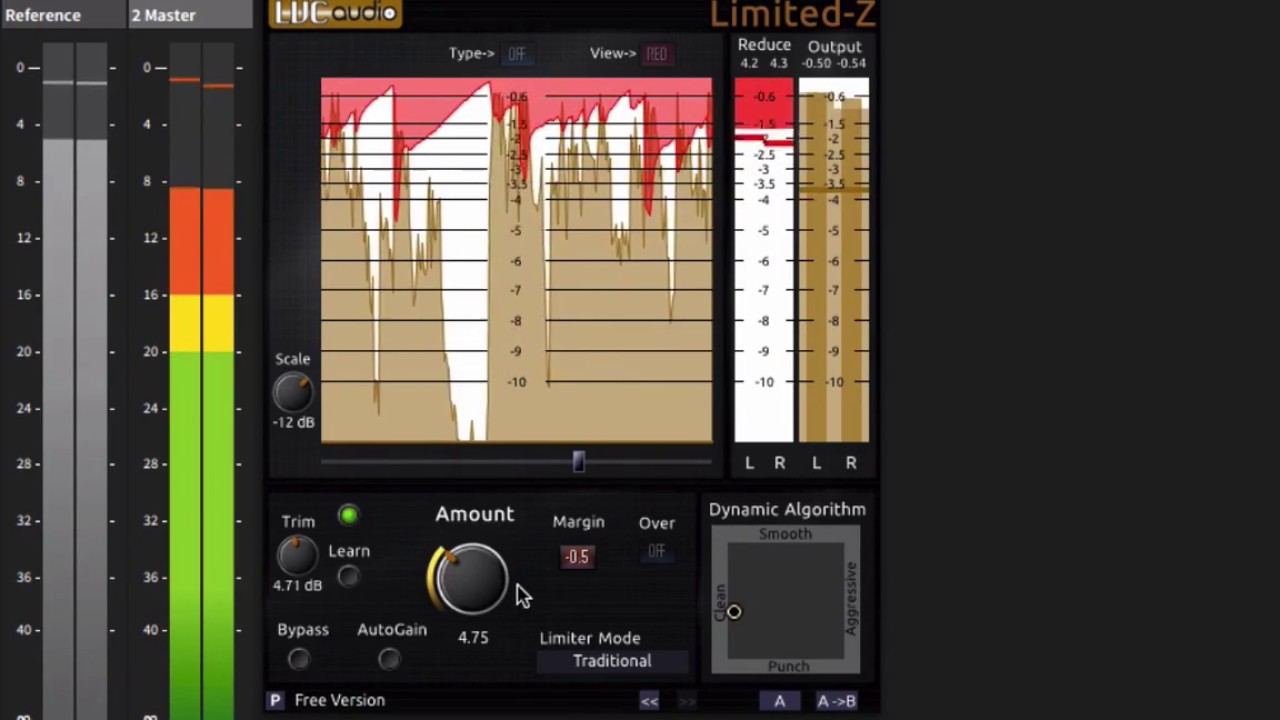Click the Output readout -0.50
Viewport: 1280px width, 720px height.
pos(817,63)
